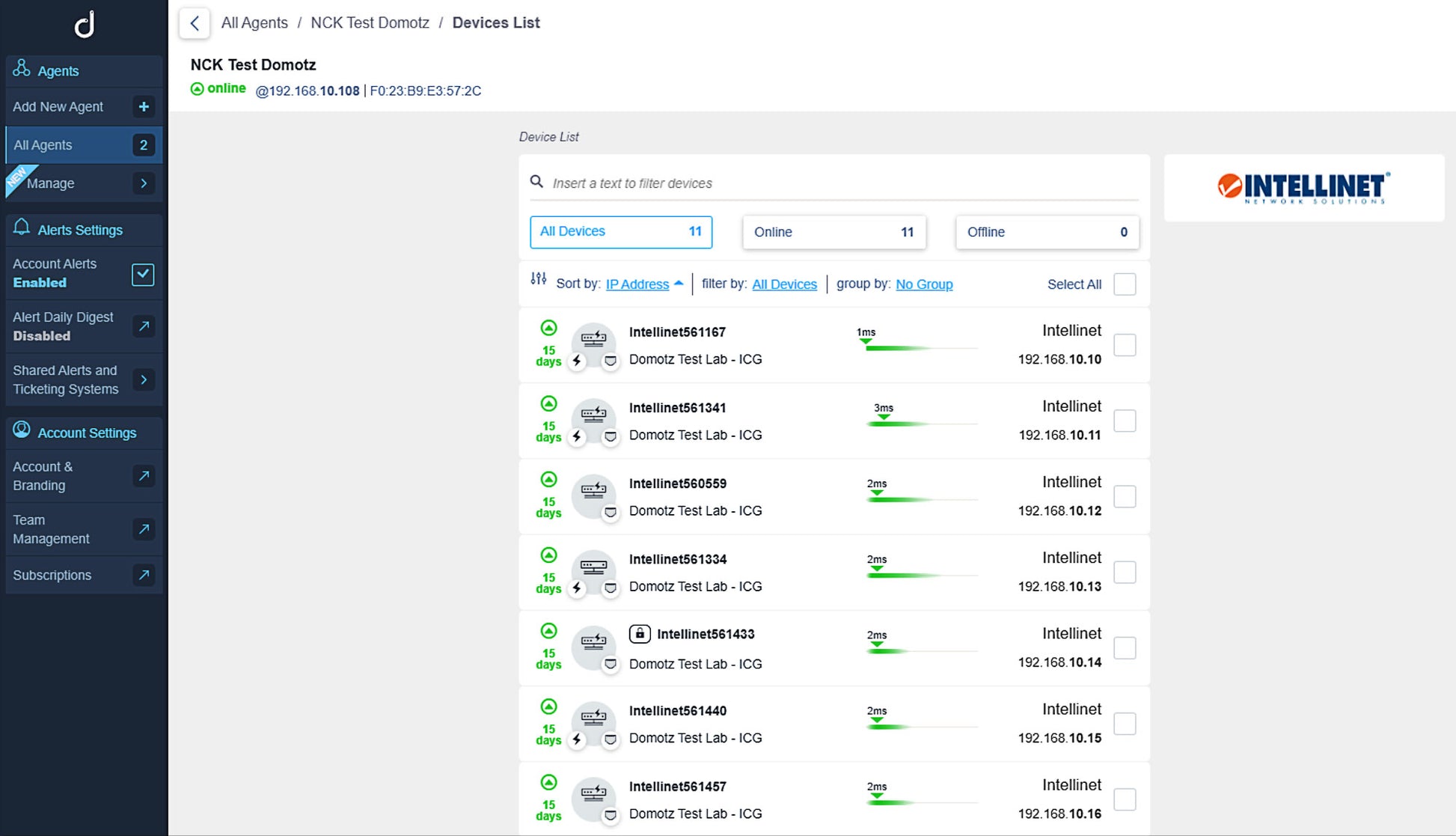Click the NCK Test Domotz breadcrumb link
Viewport: 1456px width, 836px height.
[370, 23]
